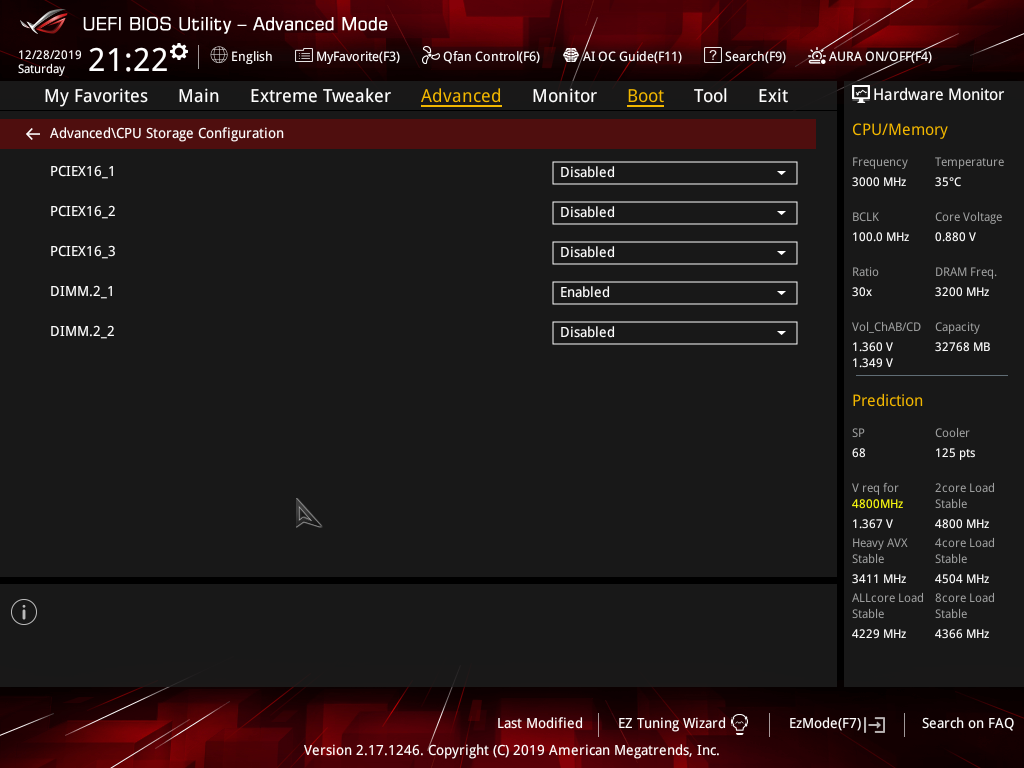
Task: Open Search on FAQ
Action: point(967,724)
